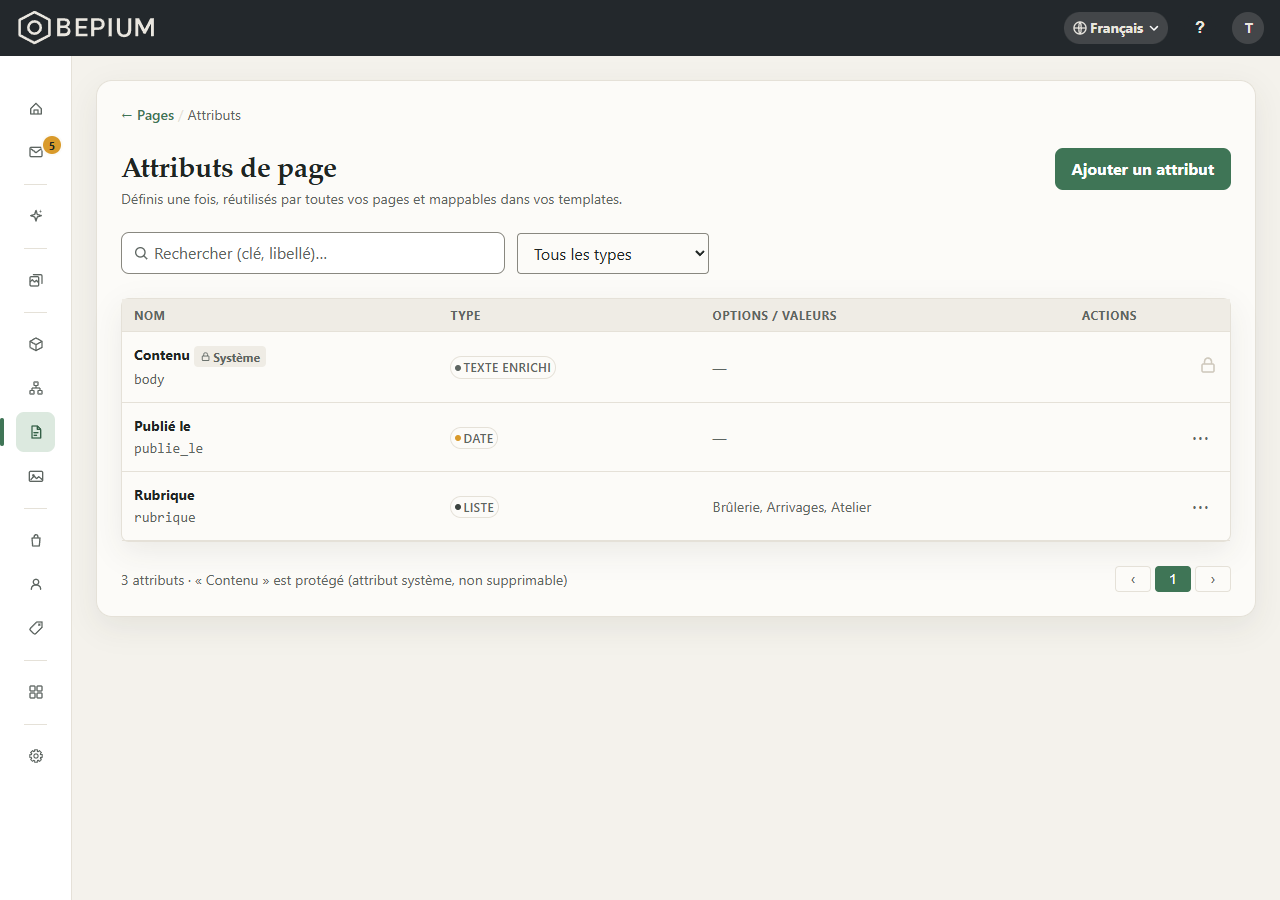Click the OPTIONS / VALEURS column header
The image size is (1280, 900).
[x=774, y=315]
